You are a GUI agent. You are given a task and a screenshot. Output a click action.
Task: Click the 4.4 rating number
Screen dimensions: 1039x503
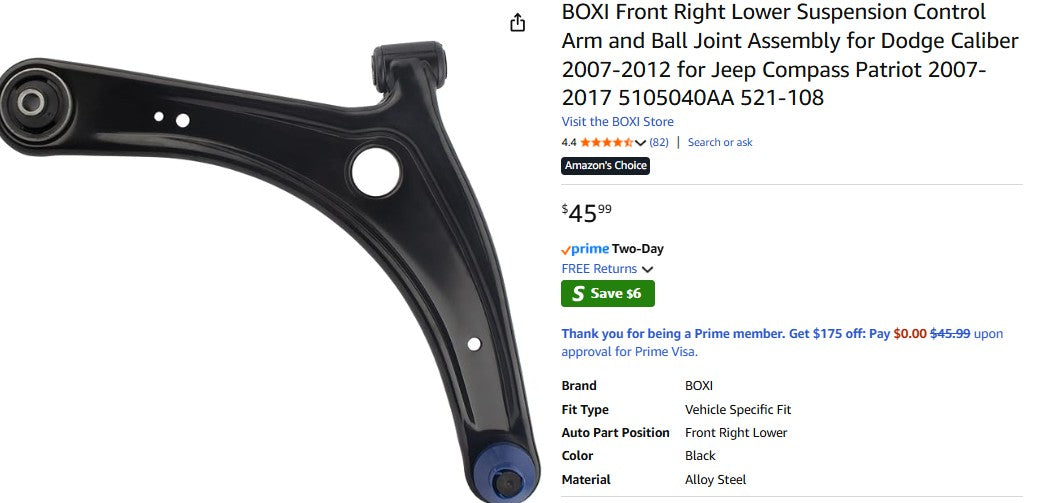tap(569, 142)
